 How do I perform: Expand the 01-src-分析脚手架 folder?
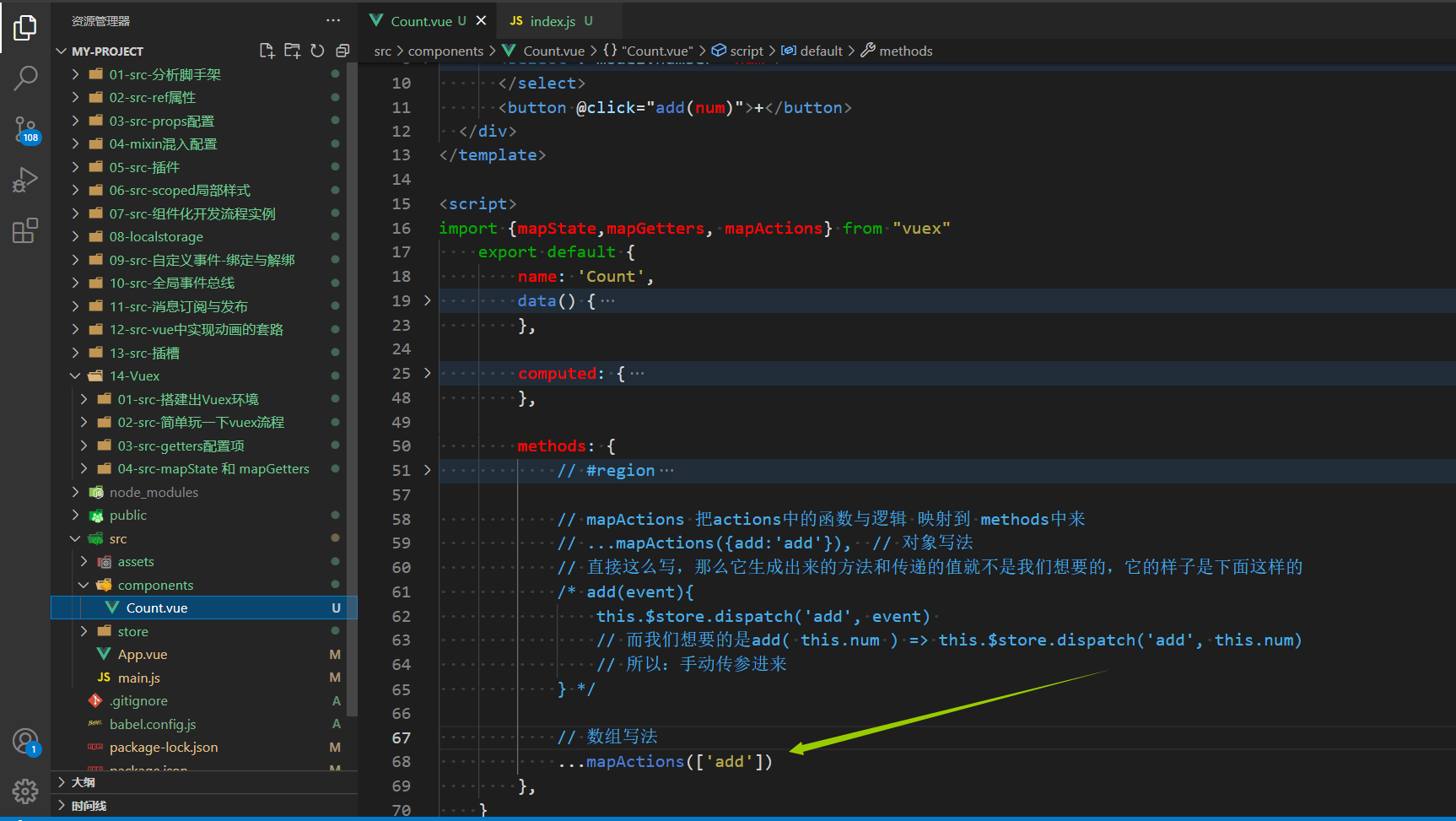76,74
